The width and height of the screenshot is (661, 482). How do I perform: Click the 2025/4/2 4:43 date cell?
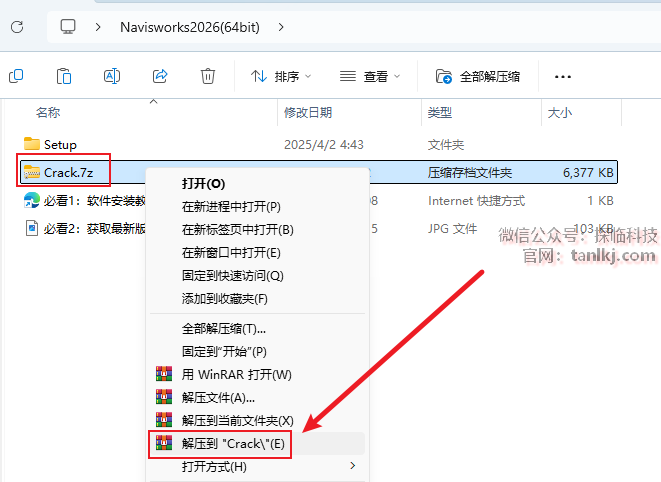324,145
